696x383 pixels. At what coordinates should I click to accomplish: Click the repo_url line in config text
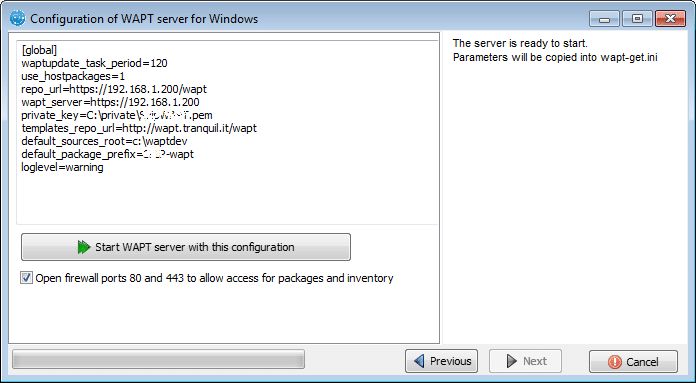pyautogui.click(x=114, y=89)
